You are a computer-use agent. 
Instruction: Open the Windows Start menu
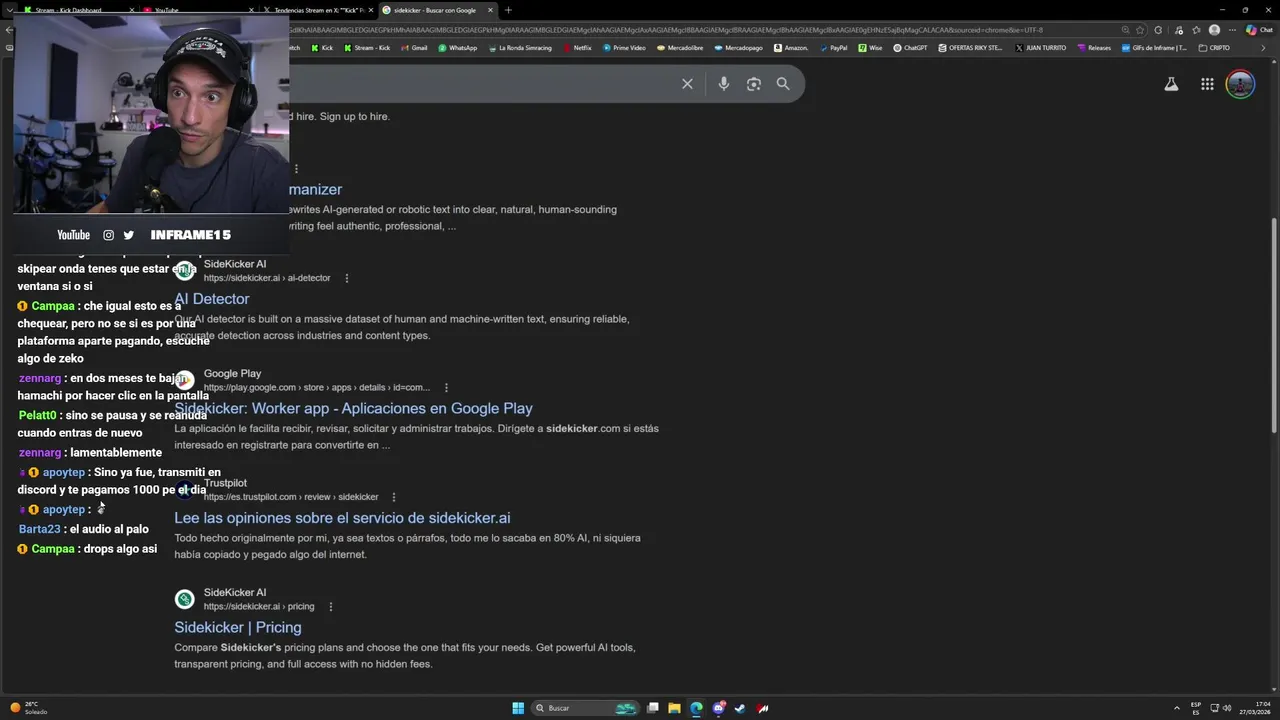pyautogui.click(x=518, y=708)
